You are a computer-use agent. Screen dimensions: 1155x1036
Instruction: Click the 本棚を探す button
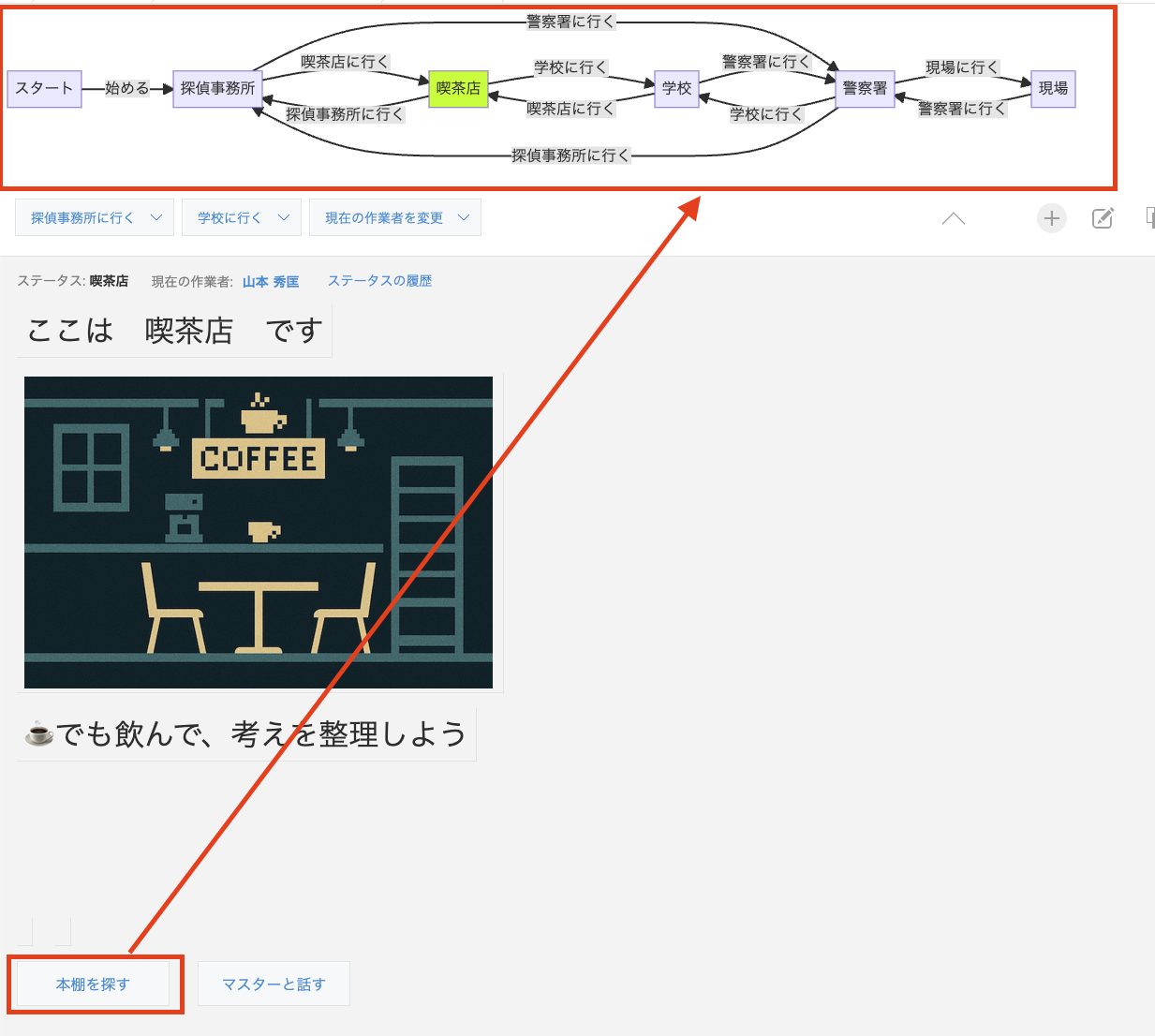(x=93, y=984)
